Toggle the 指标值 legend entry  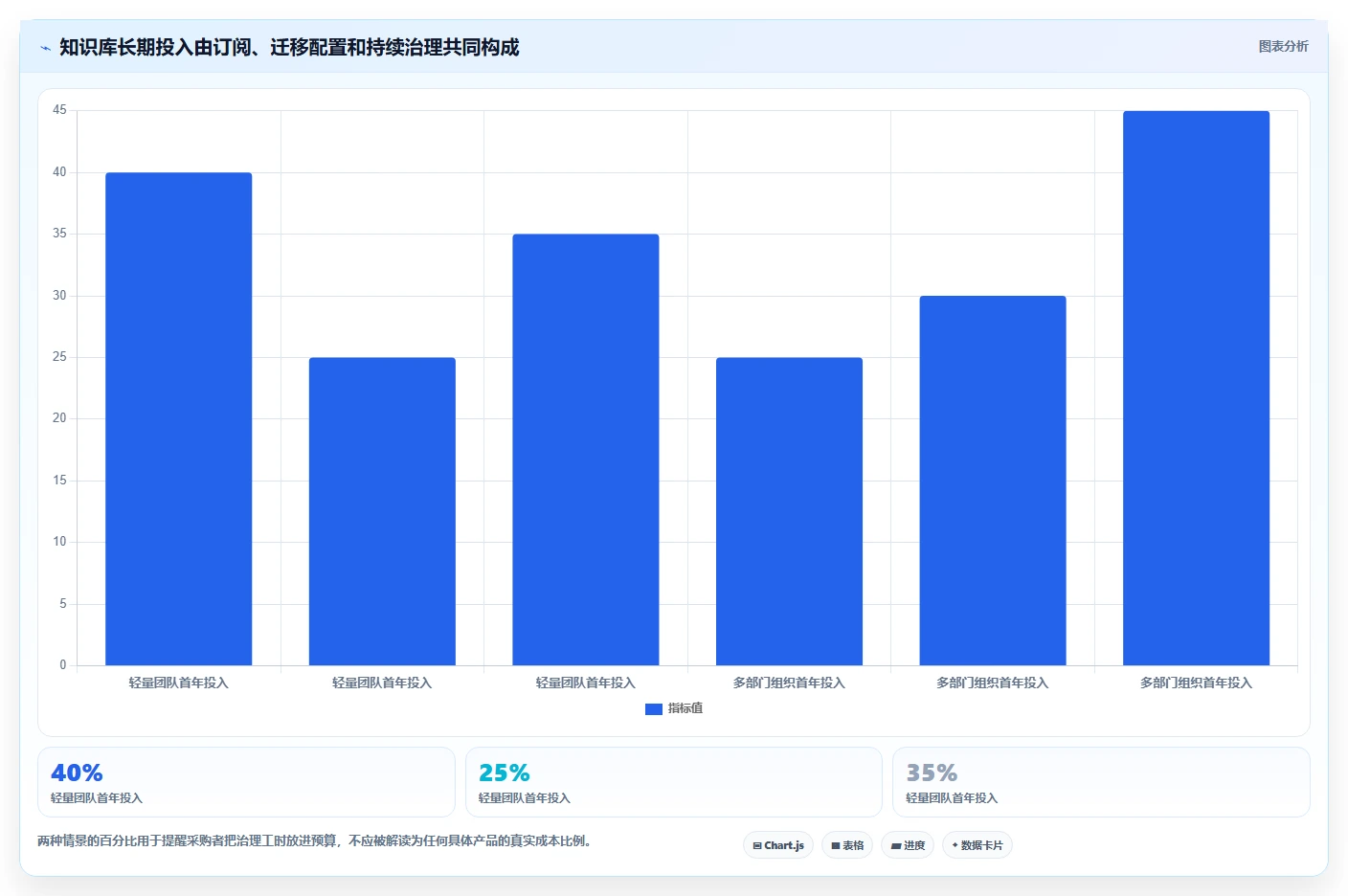(674, 708)
